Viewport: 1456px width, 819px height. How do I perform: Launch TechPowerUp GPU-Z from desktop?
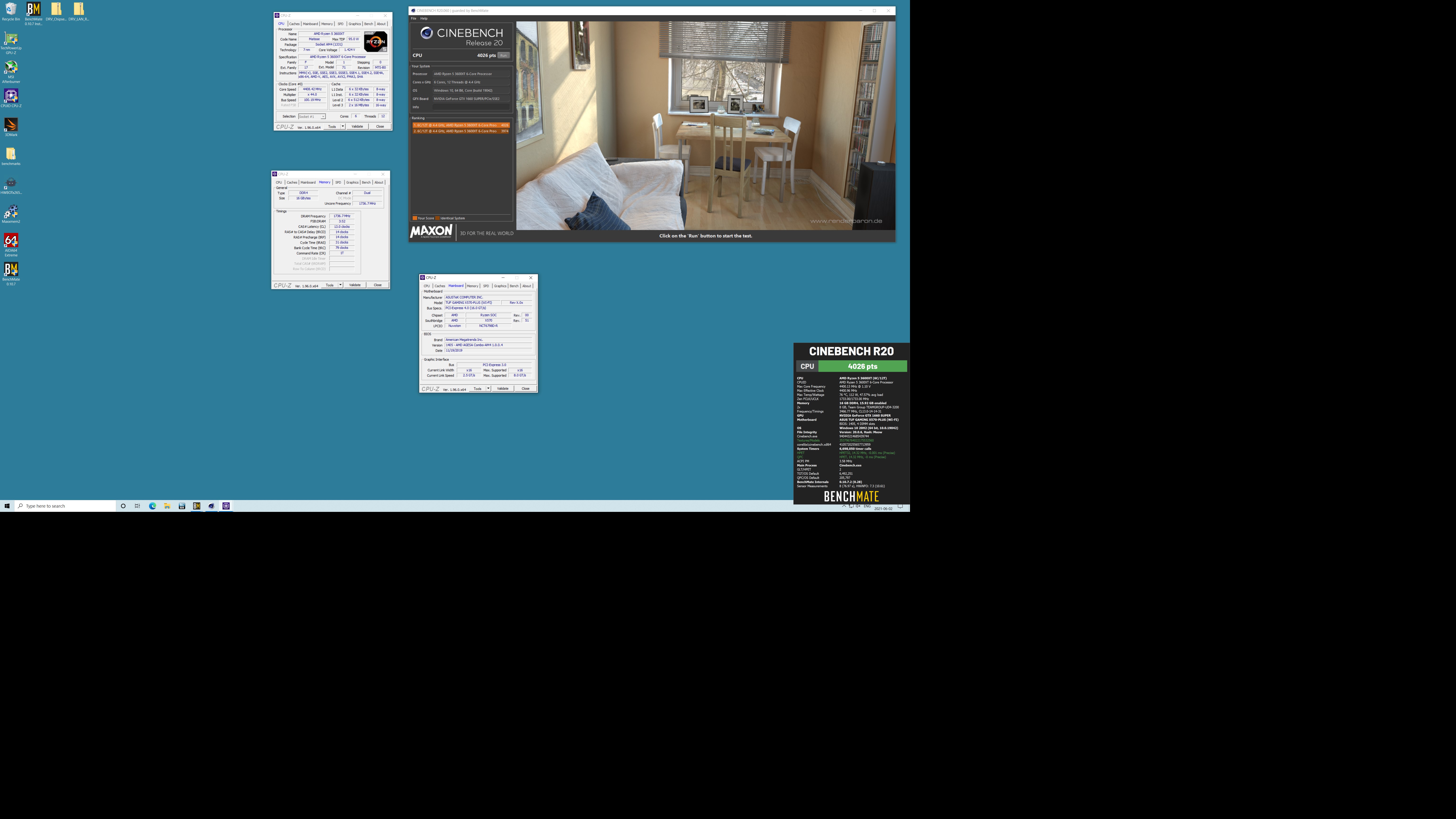click(11, 43)
